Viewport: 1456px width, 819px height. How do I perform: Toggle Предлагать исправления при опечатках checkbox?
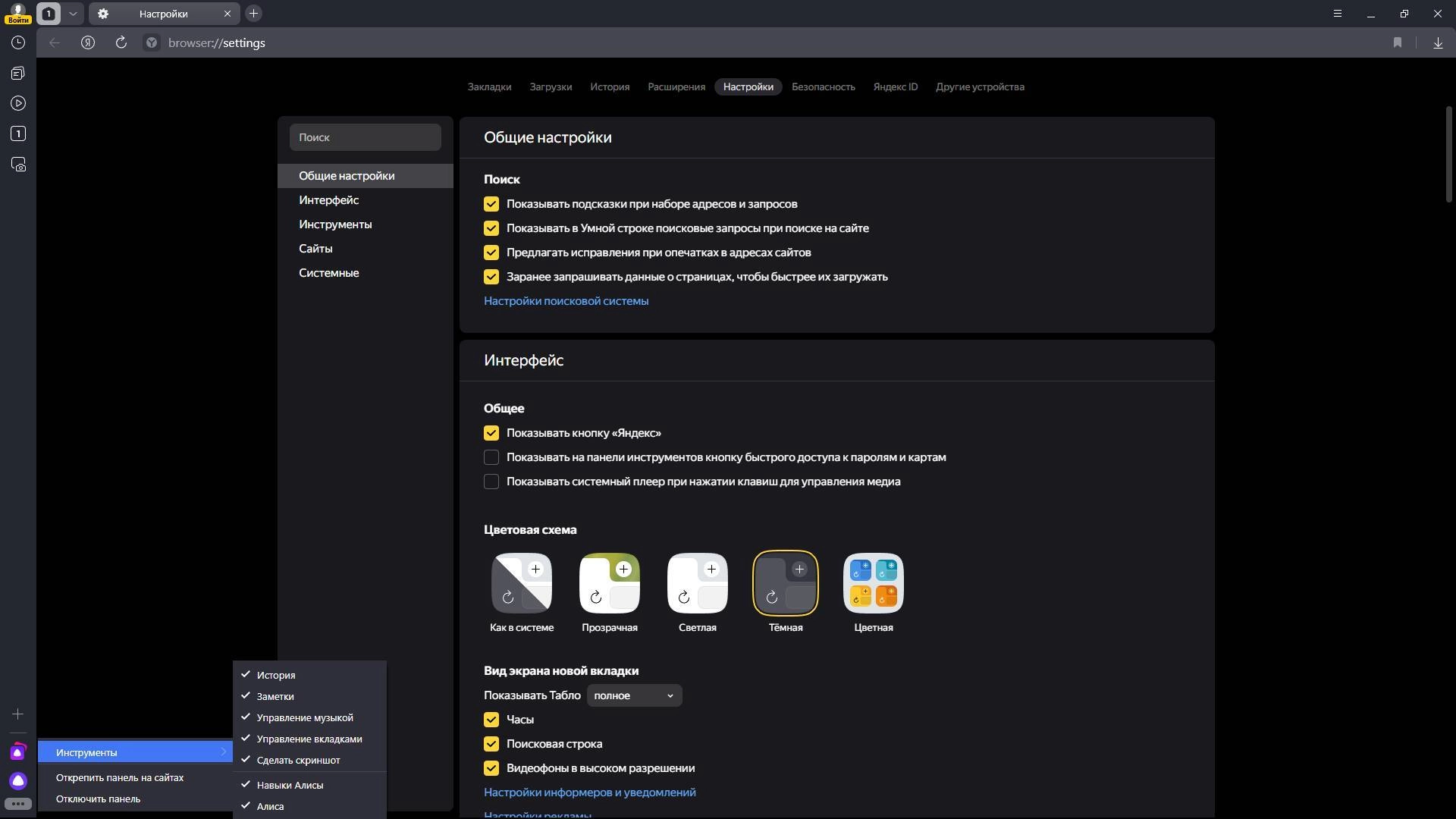(x=491, y=253)
